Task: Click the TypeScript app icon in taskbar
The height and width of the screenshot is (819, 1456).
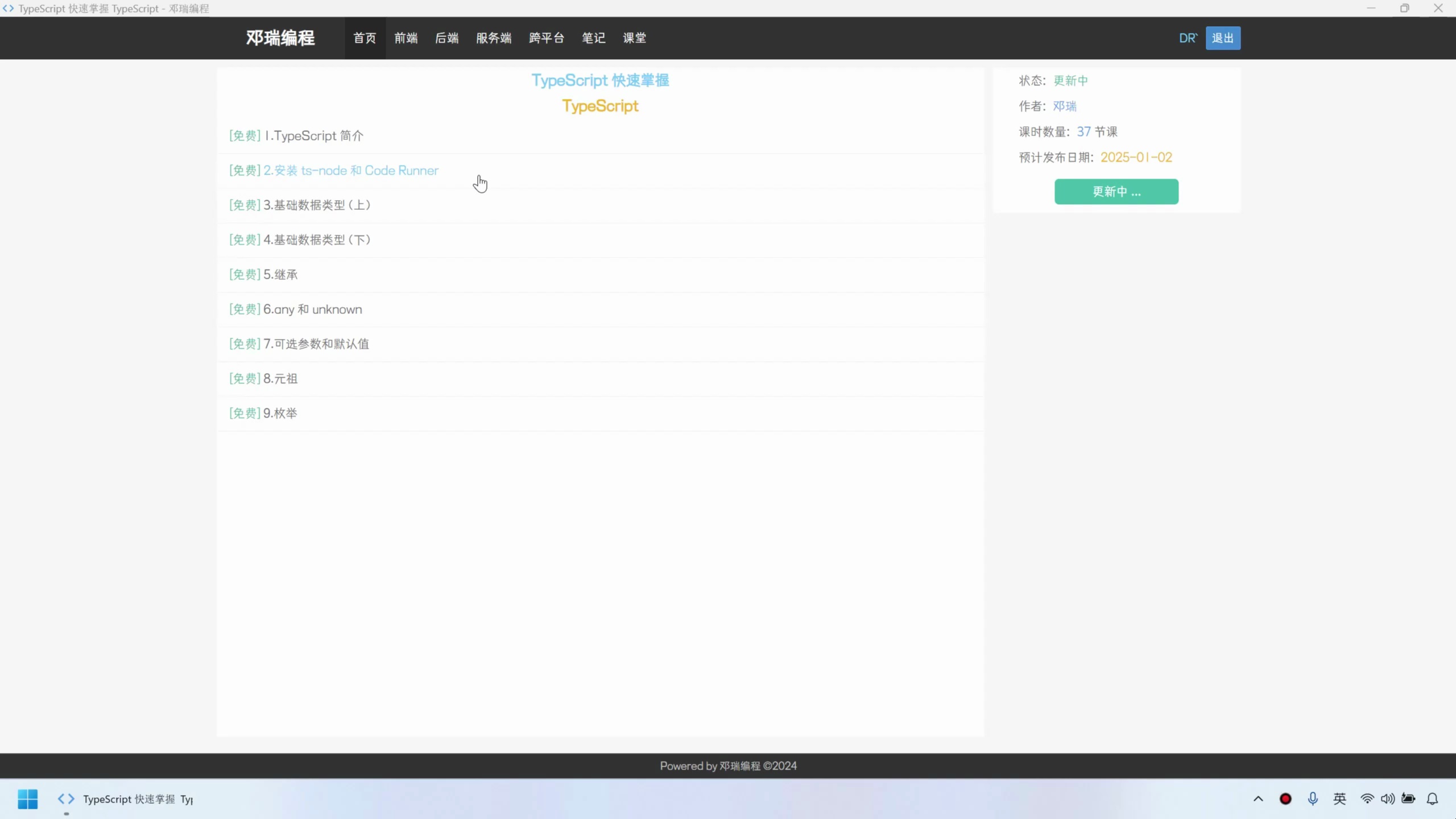Action: click(x=66, y=799)
